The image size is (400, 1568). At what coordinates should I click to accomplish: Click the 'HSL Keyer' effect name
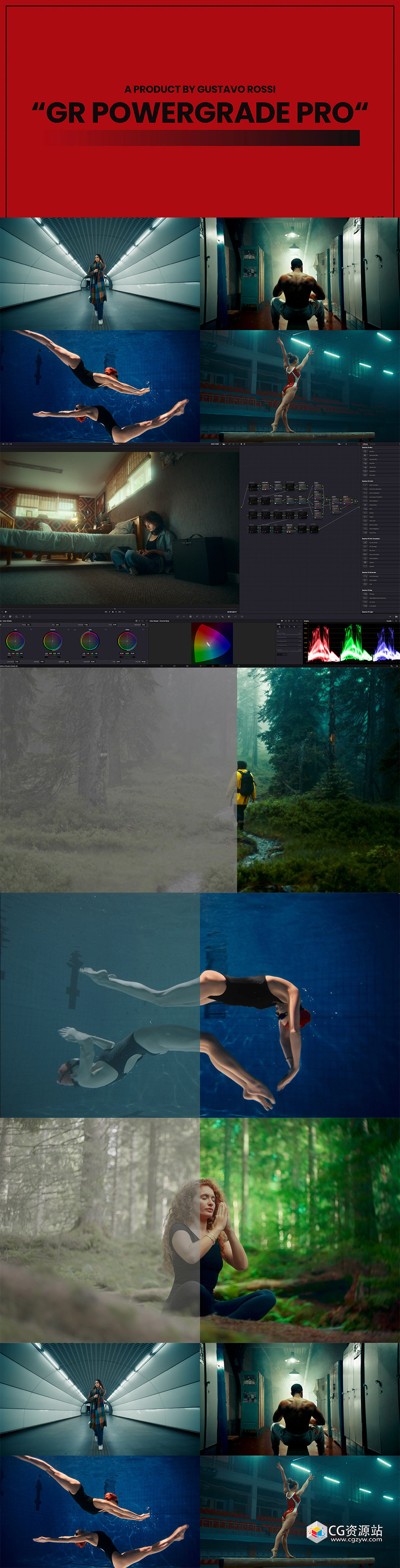click(x=373, y=603)
